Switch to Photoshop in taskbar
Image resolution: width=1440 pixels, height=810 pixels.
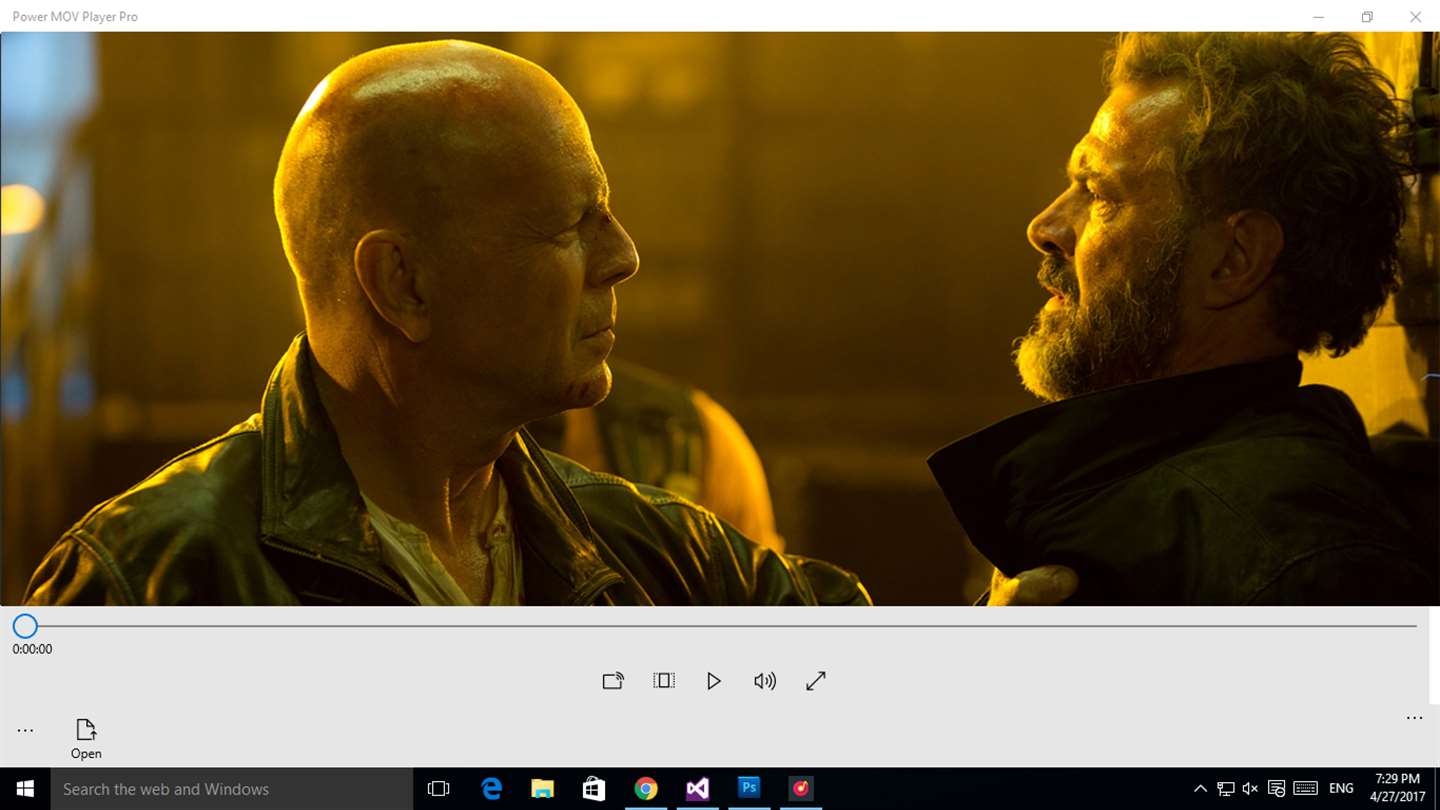749,789
